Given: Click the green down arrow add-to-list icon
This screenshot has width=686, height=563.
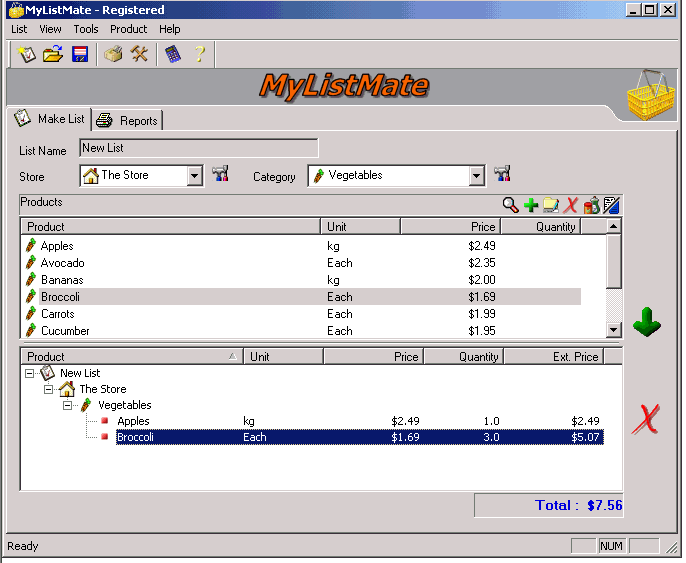Looking at the screenshot, I should click(x=647, y=322).
